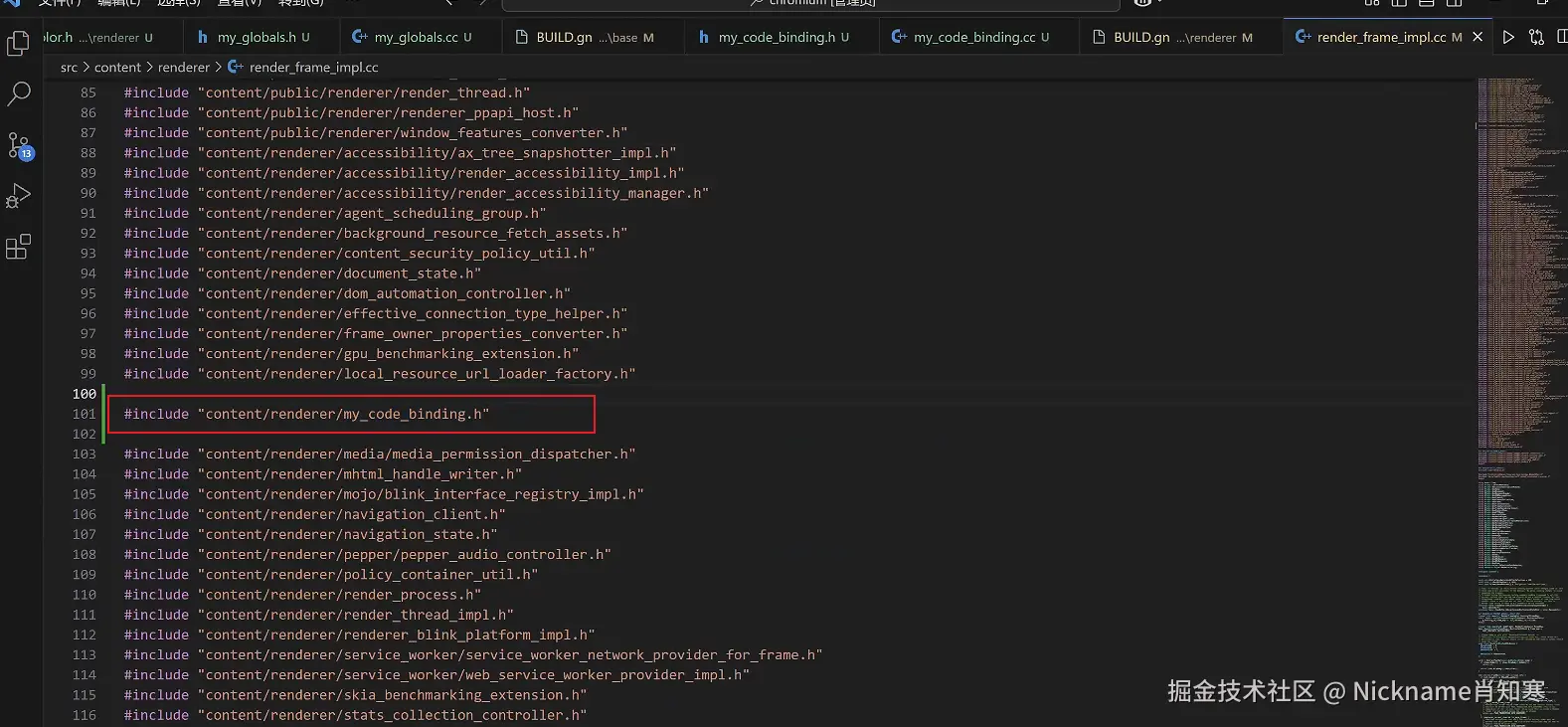Click C++ icon on my_code_binding.cc tab
Image resolution: width=1568 pixels, height=727 pixels.
coord(899,37)
